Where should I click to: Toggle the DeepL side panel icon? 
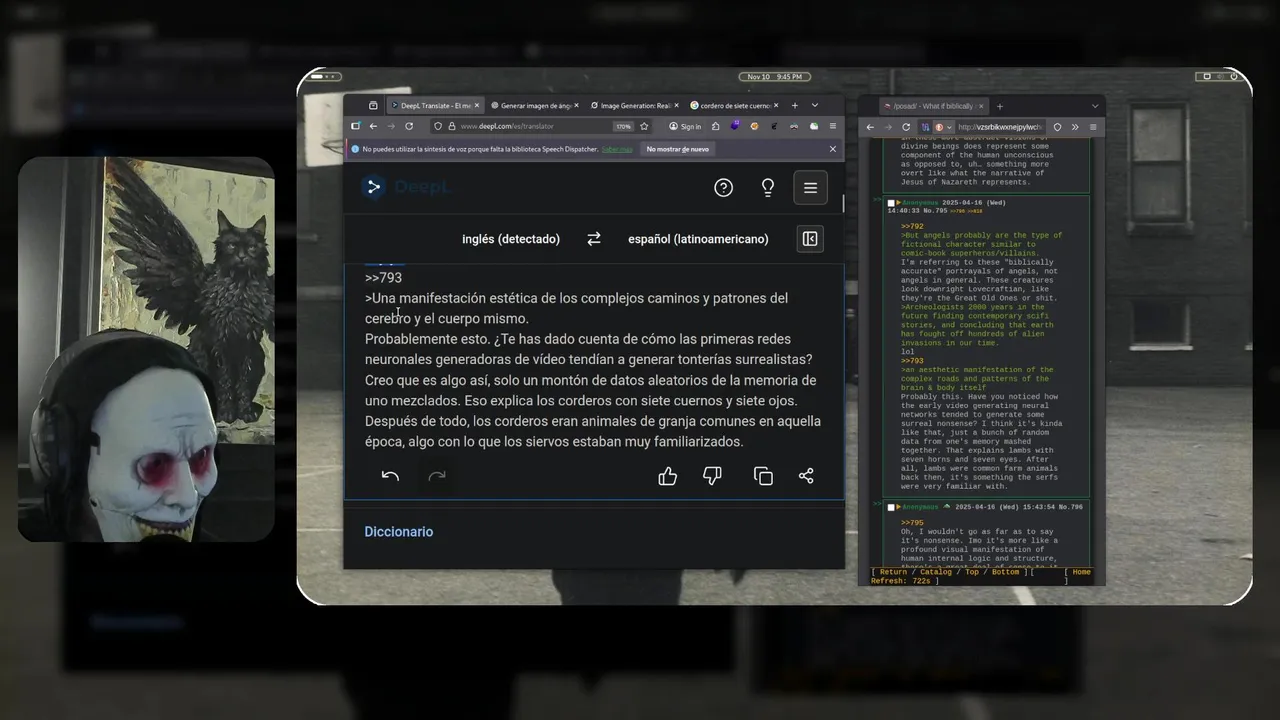pos(810,239)
